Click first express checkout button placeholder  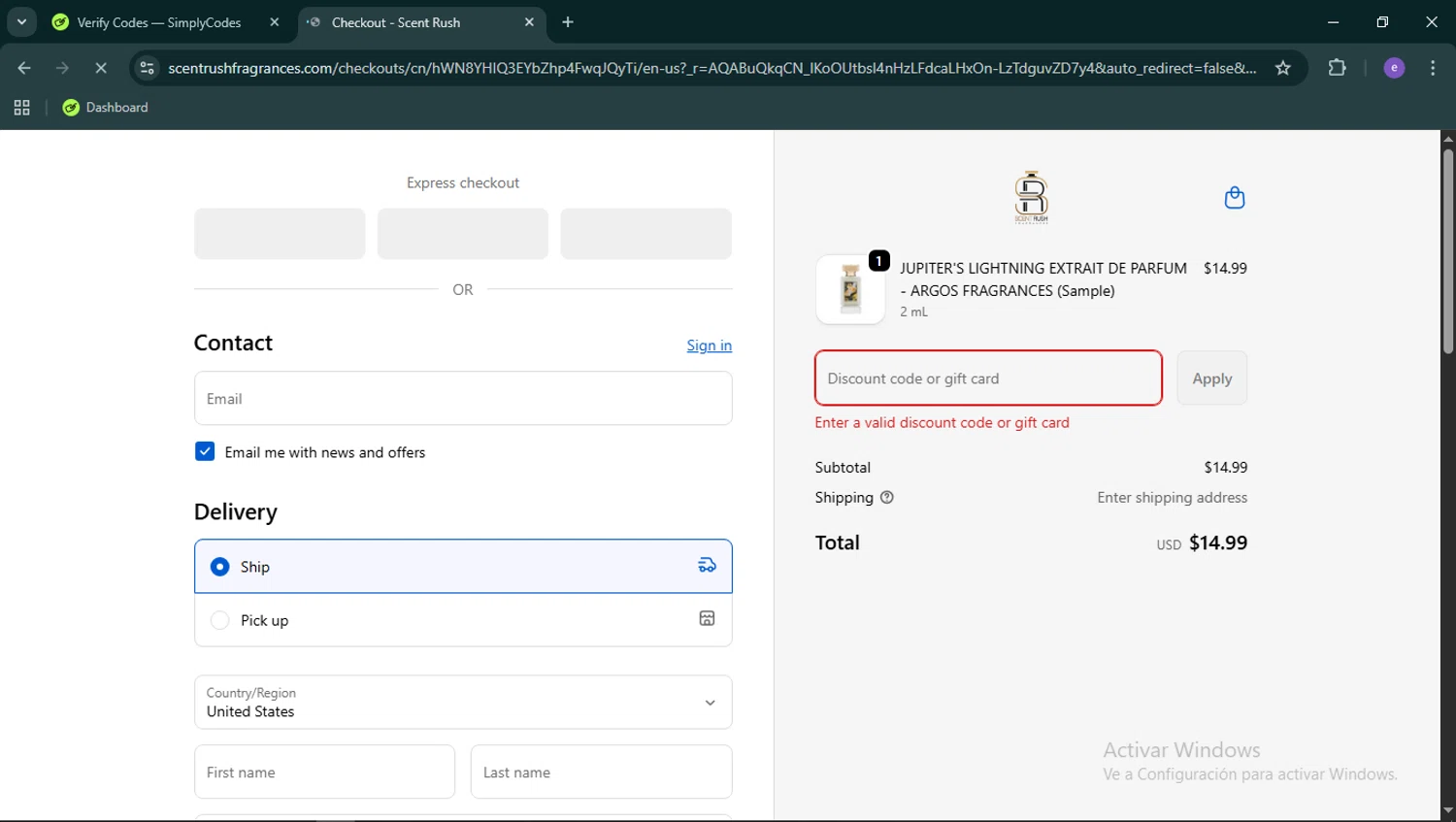280,234
